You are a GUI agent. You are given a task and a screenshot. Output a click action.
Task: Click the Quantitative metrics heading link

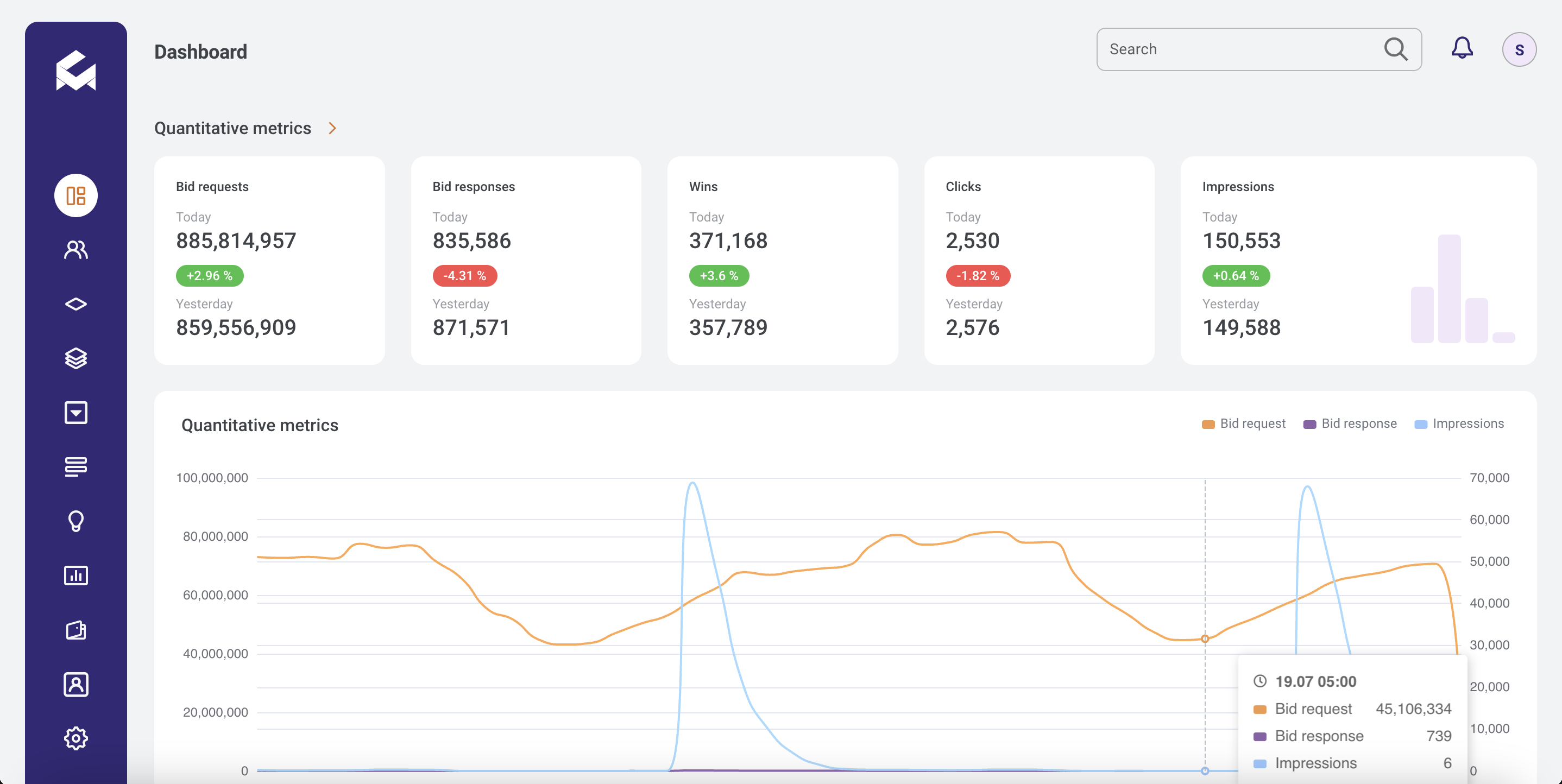(x=233, y=129)
